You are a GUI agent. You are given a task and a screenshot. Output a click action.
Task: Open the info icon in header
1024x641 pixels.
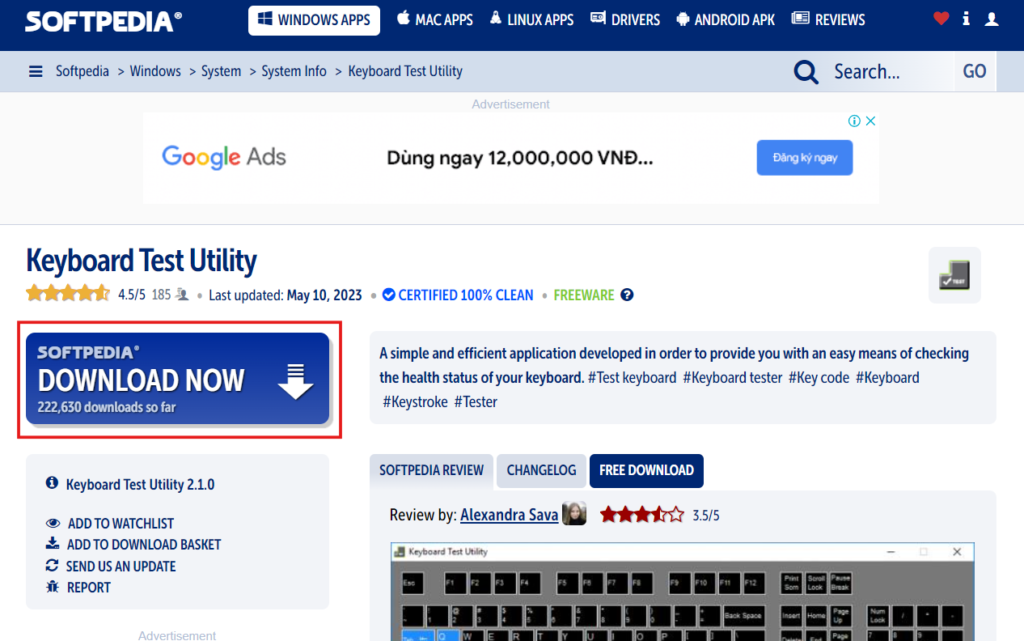pos(966,19)
